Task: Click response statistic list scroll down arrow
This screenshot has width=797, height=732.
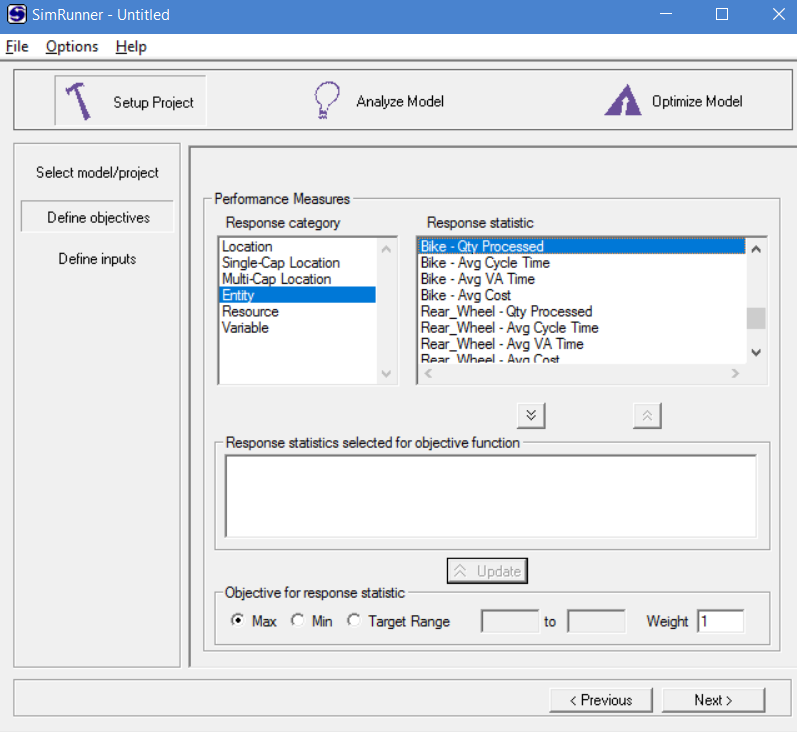Action: coord(756,352)
